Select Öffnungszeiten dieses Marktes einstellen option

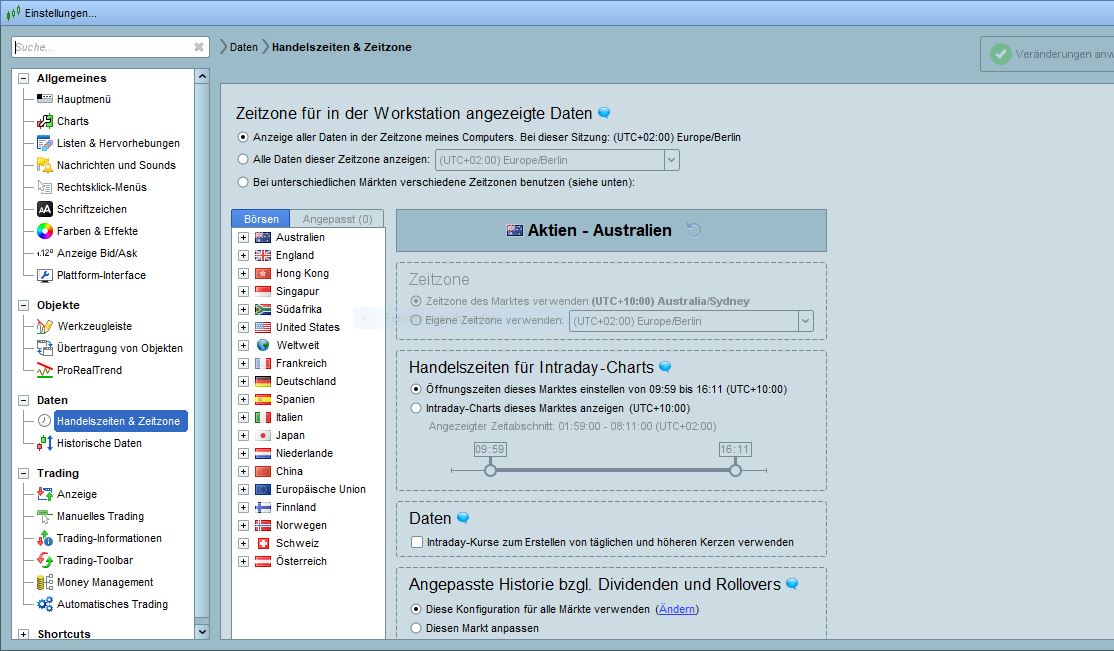coord(416,389)
